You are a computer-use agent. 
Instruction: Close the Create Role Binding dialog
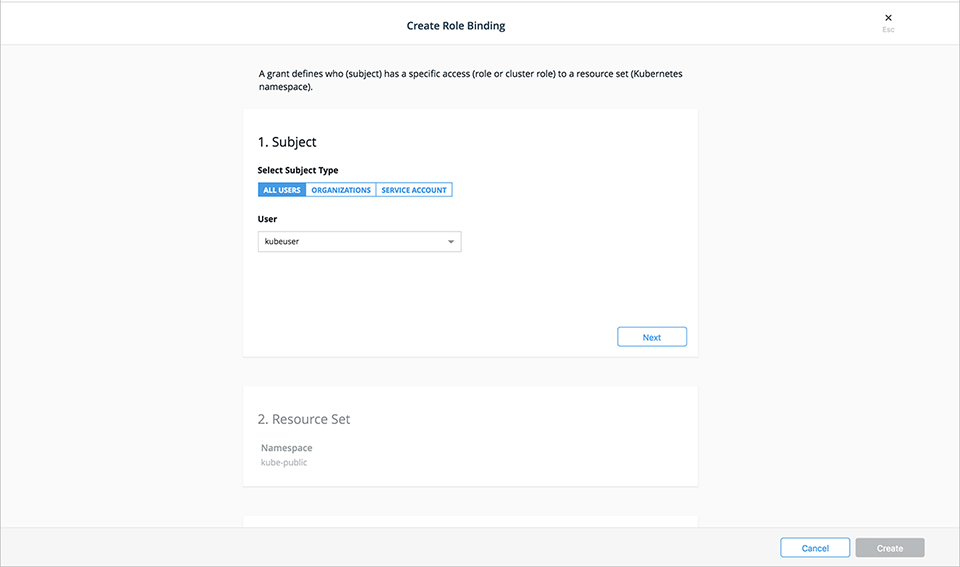tap(888, 18)
